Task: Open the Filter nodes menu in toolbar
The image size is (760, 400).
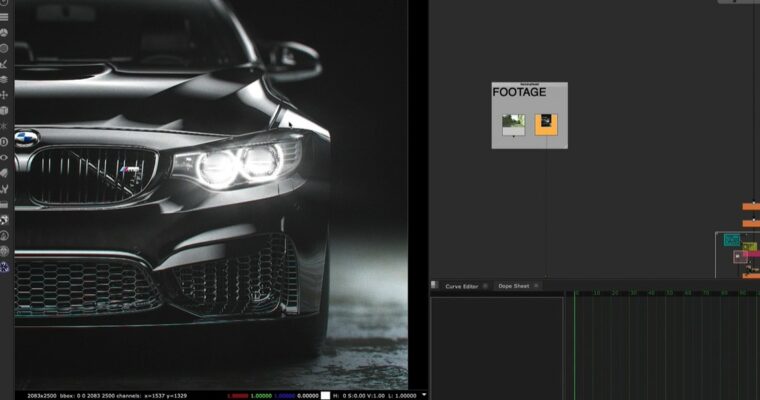Action: point(4,48)
